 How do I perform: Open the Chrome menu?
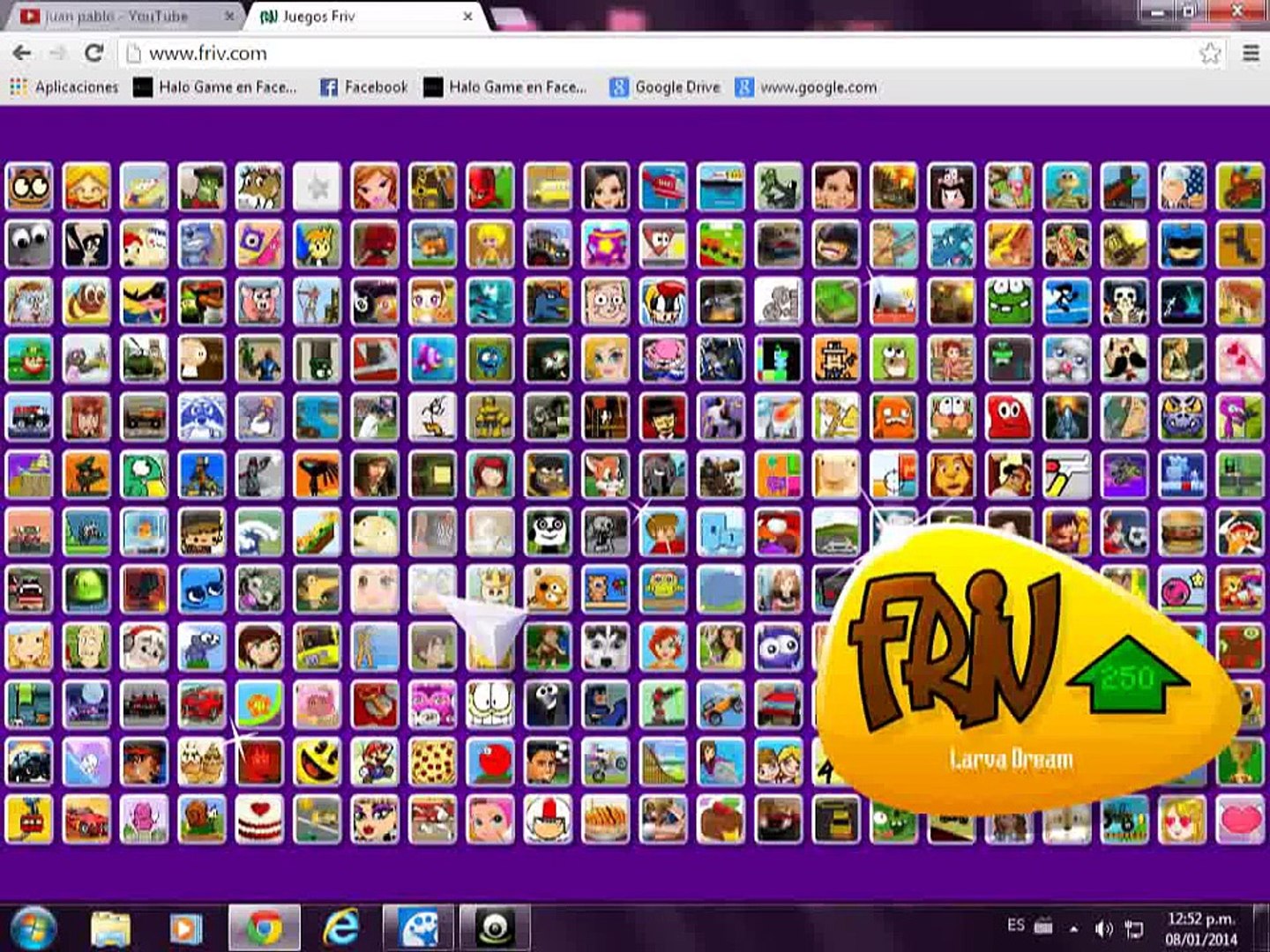[x=1251, y=53]
